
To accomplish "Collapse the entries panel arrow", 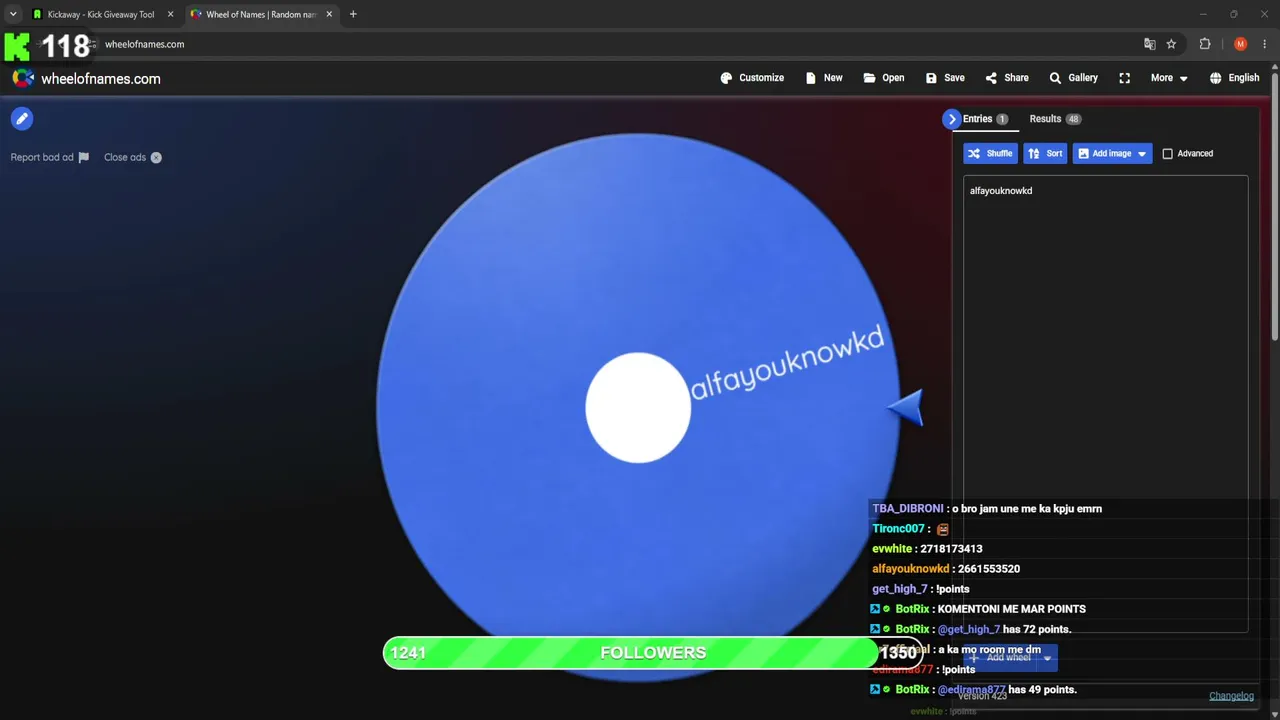I will coord(951,119).
